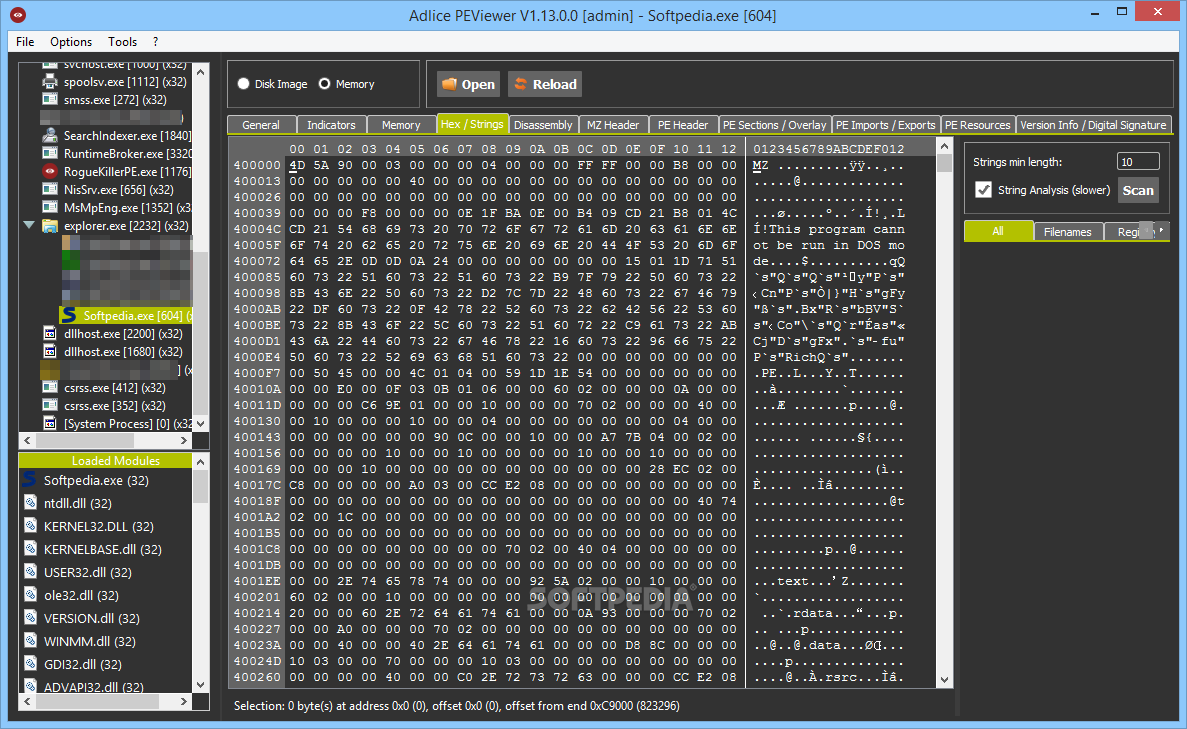Click the dllhost.exe [2200] icon
This screenshot has width=1187, height=729.
[50, 333]
